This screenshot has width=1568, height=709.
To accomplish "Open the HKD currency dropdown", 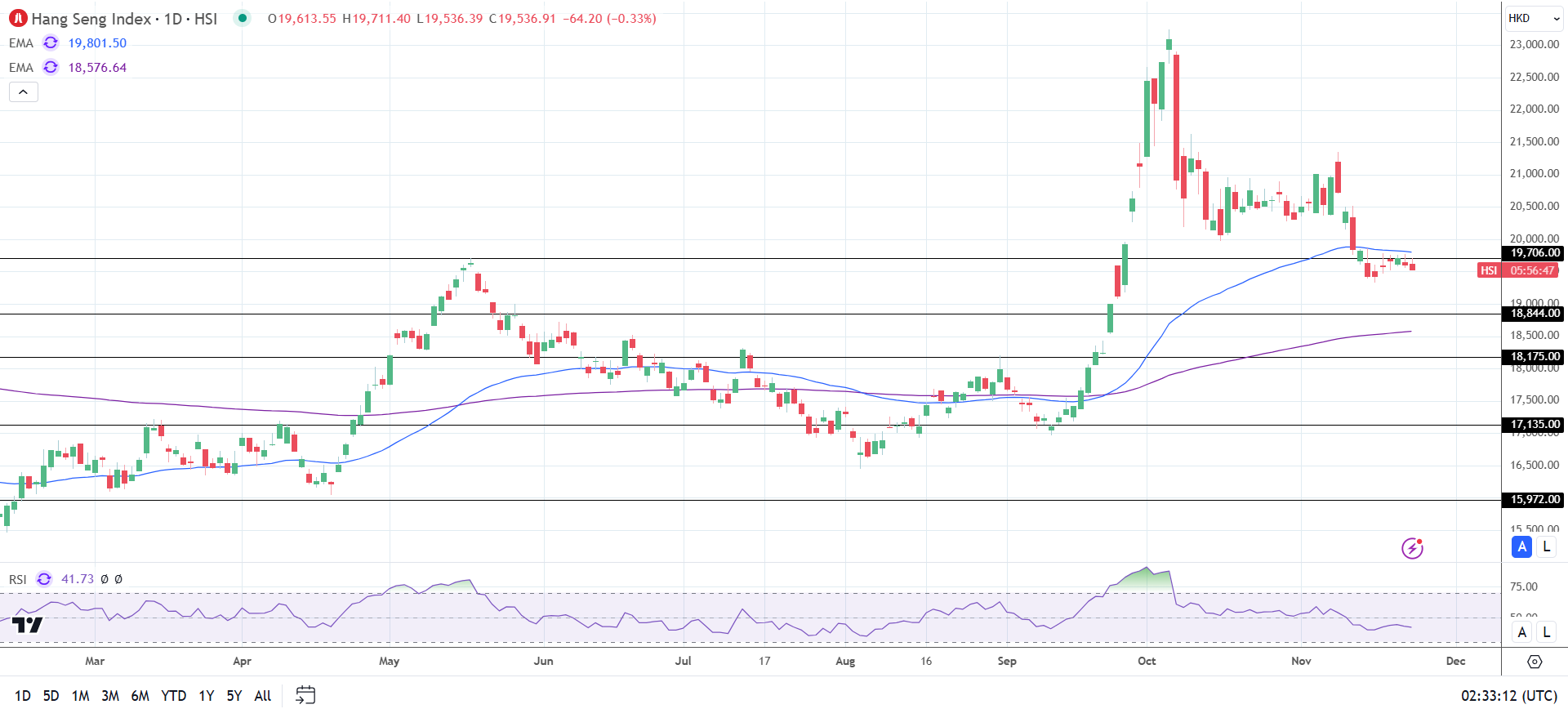I will coord(1534,18).
